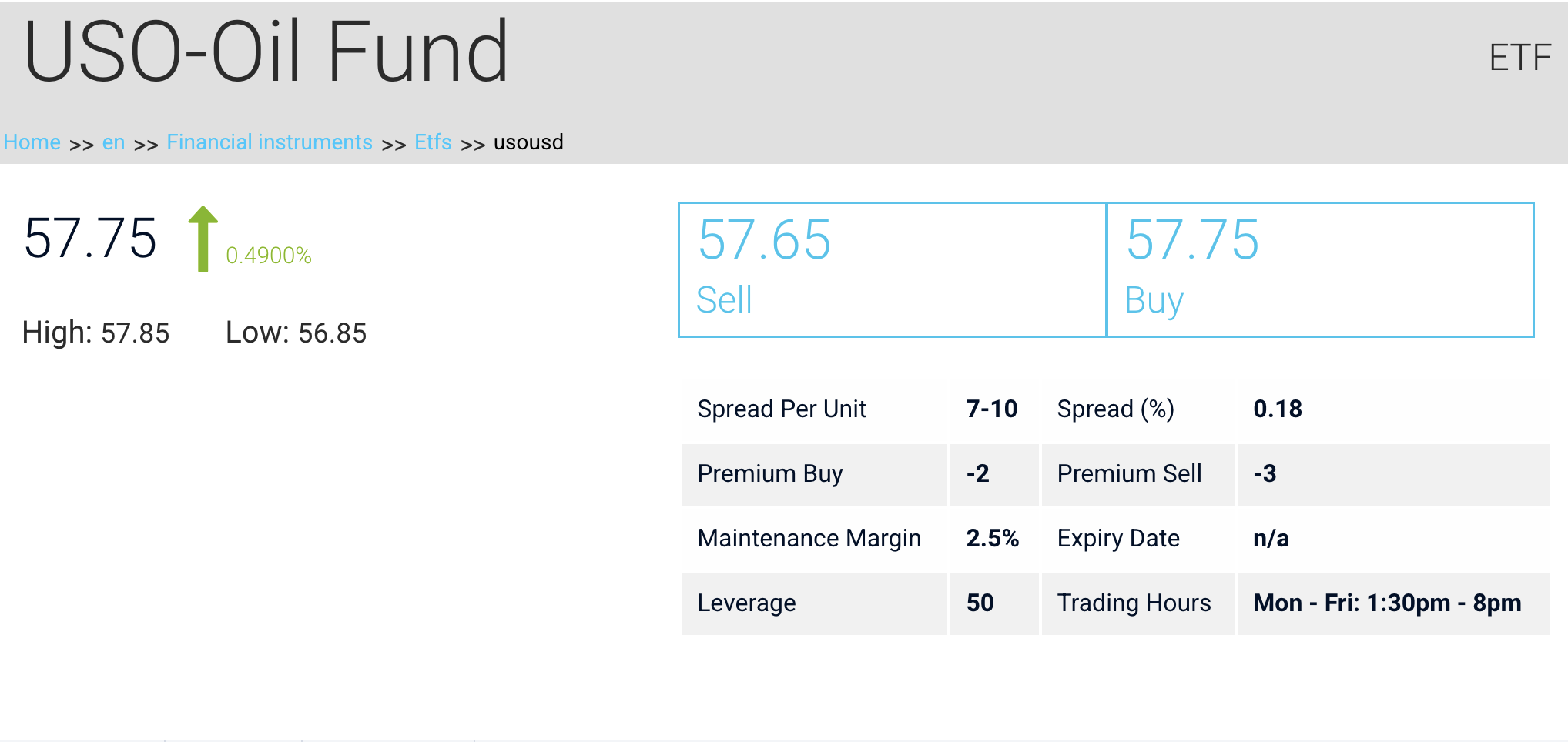Screen dimensions: 1568x742
Task: Open the en breadcrumb link
Action: pyautogui.click(x=113, y=142)
